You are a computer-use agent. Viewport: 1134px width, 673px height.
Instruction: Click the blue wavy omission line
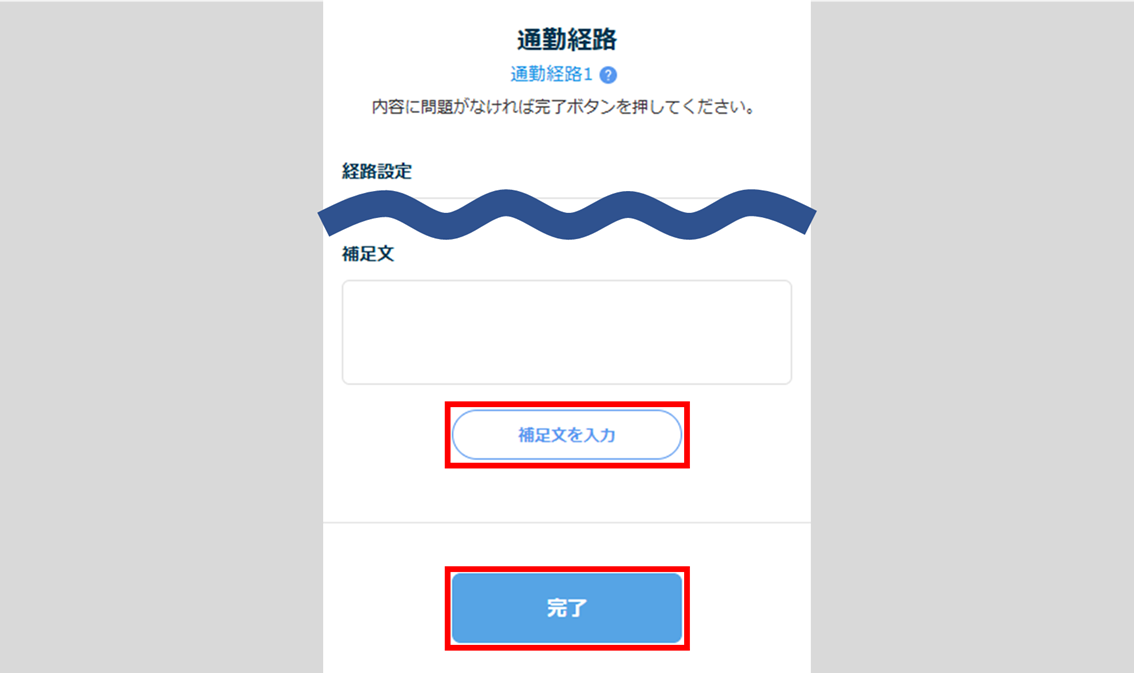[566, 214]
